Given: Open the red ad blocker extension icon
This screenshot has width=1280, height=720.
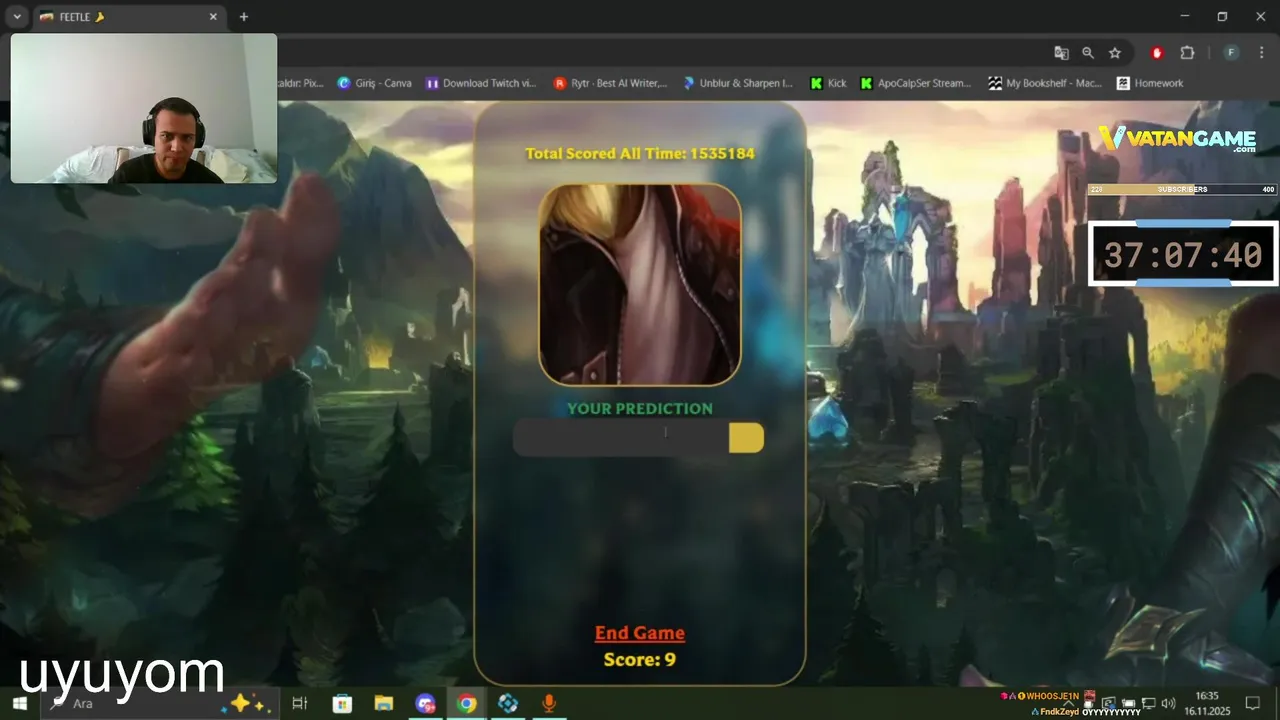Looking at the screenshot, I should tap(1158, 53).
